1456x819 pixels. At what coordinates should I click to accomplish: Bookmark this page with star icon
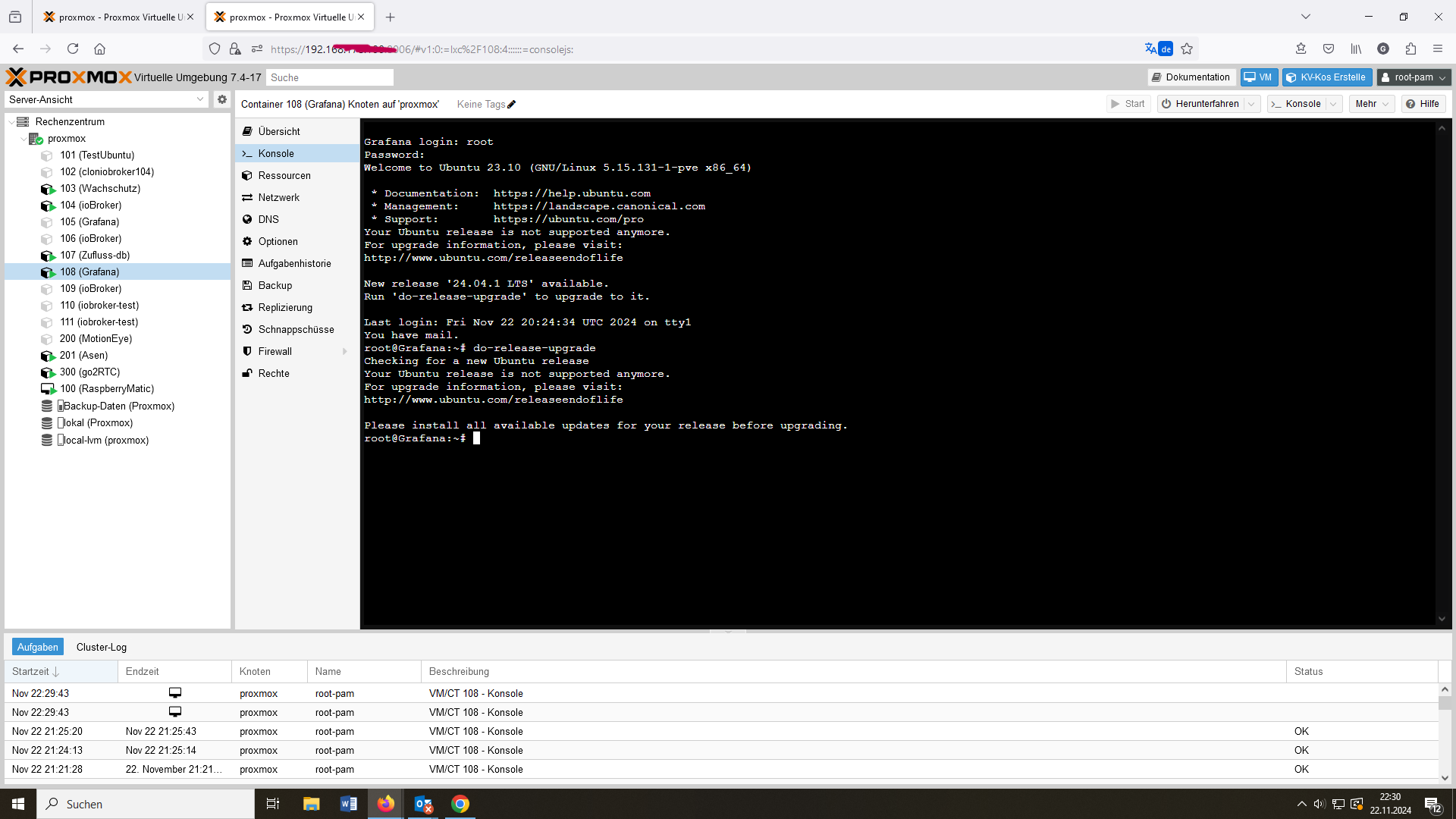coord(1187,49)
